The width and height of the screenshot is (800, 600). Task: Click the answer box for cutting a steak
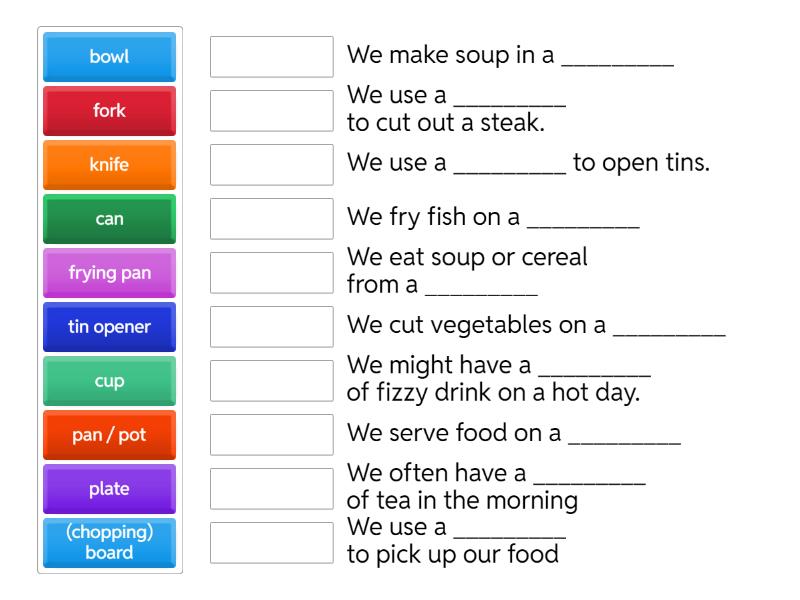coord(271,111)
